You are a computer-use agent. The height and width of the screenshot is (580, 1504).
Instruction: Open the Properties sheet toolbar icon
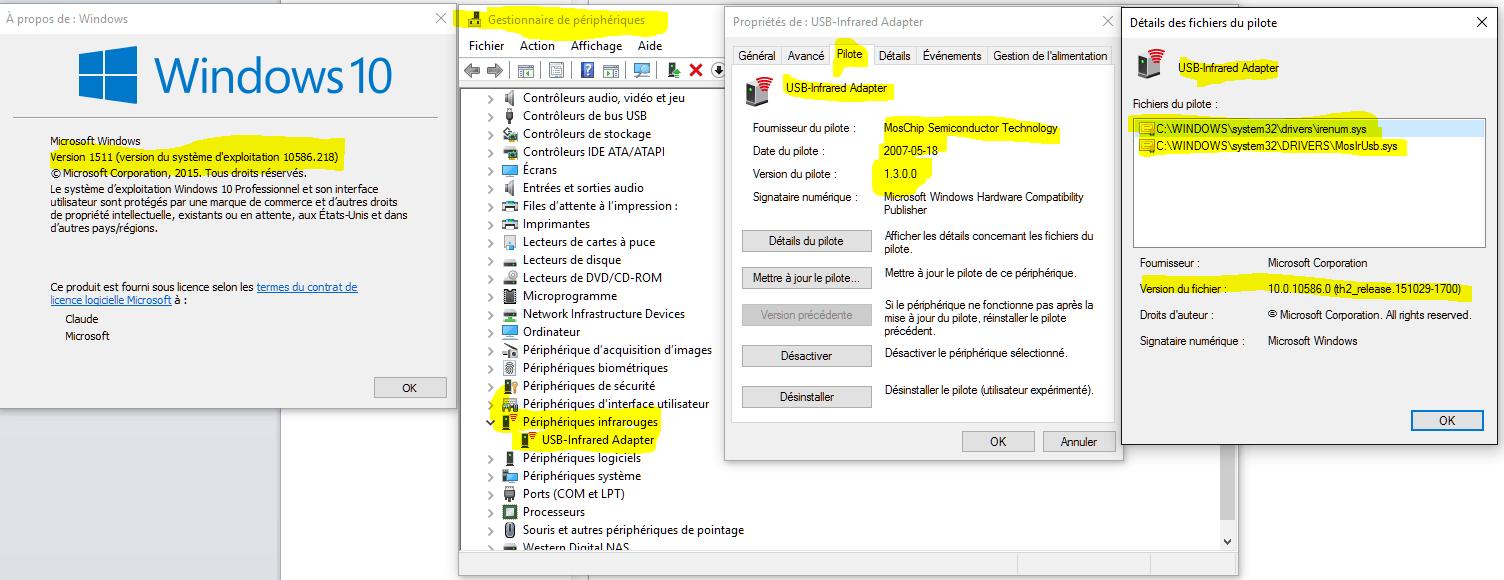[x=556, y=70]
